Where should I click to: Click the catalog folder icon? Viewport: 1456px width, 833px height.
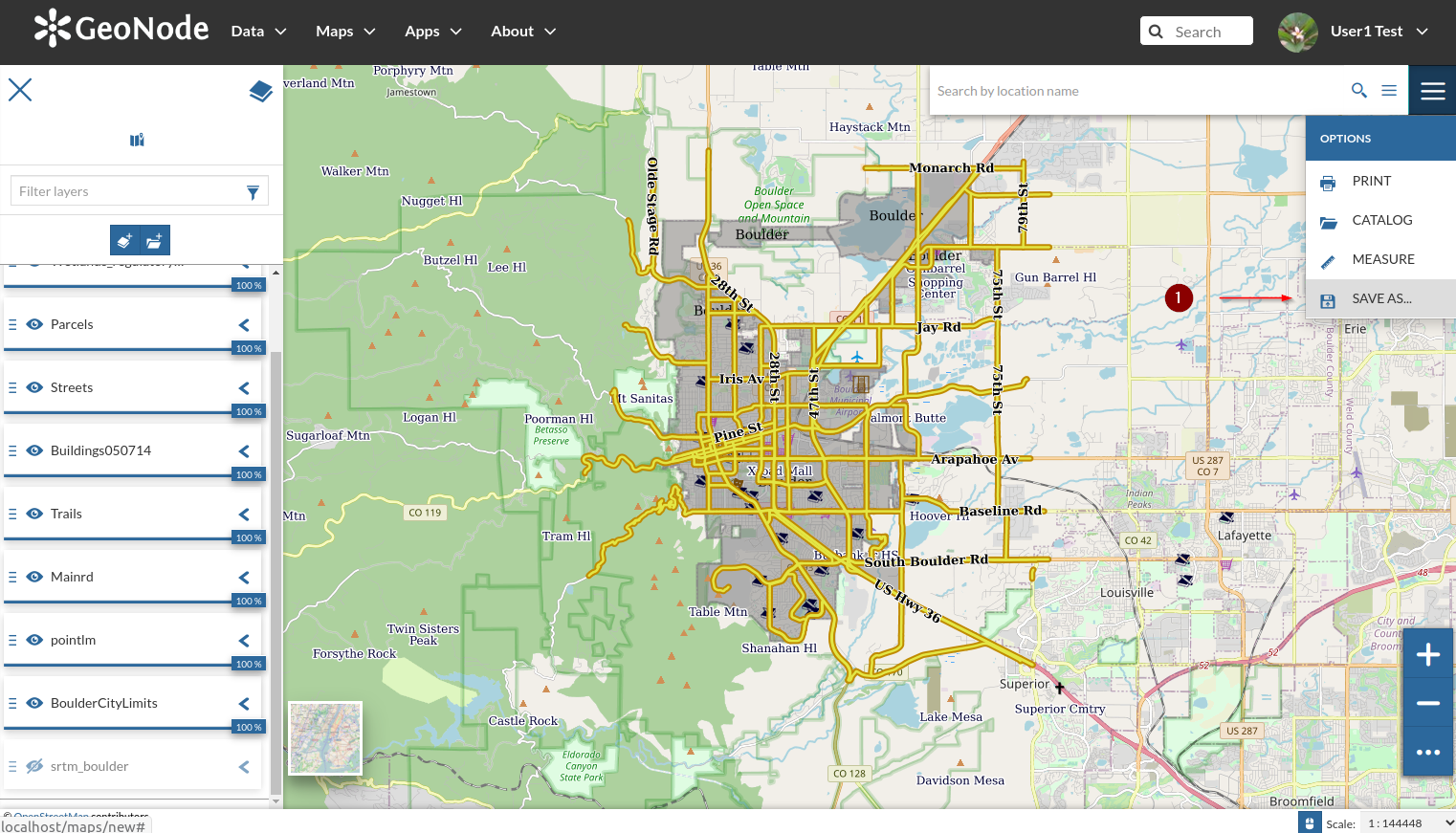pos(1328,222)
